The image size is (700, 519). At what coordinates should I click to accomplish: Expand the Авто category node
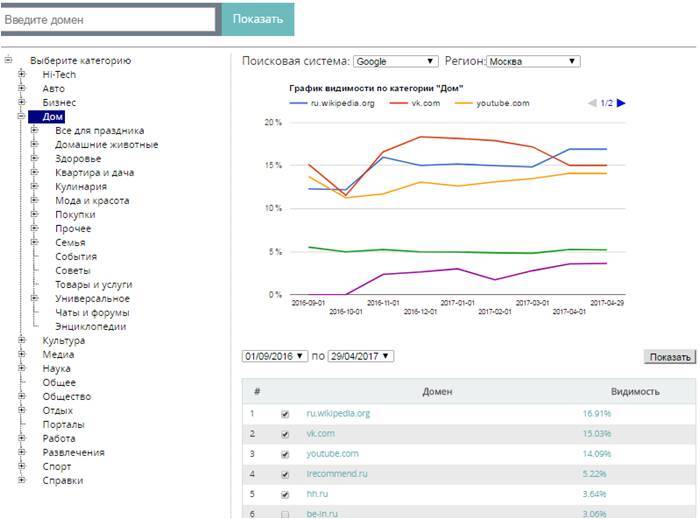tap(21, 88)
